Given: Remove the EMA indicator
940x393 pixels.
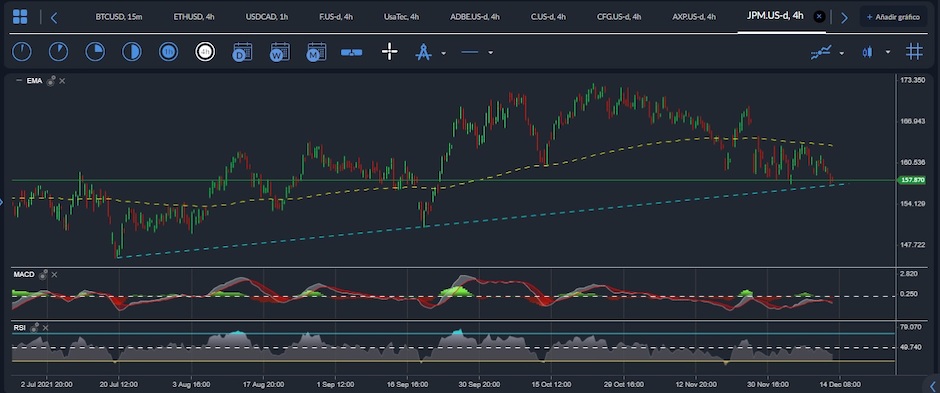Looking at the screenshot, I should pos(62,81).
